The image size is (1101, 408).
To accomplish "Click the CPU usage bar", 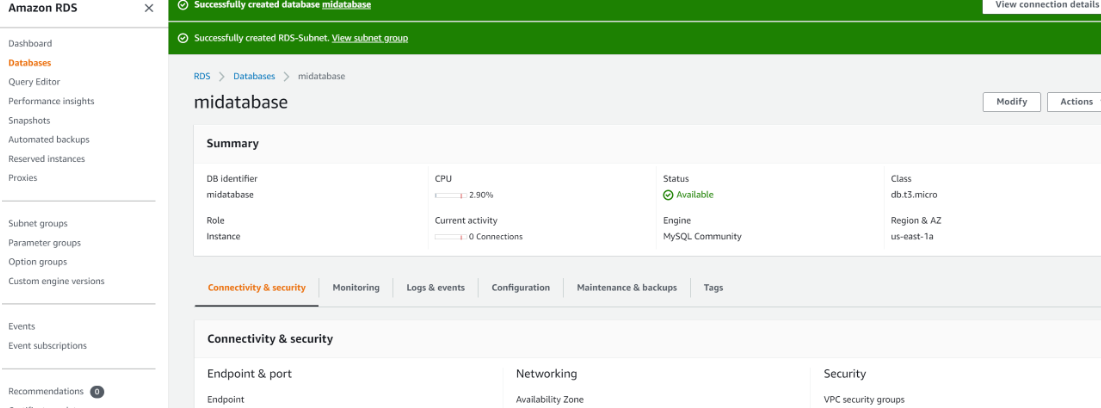I will 451,195.
